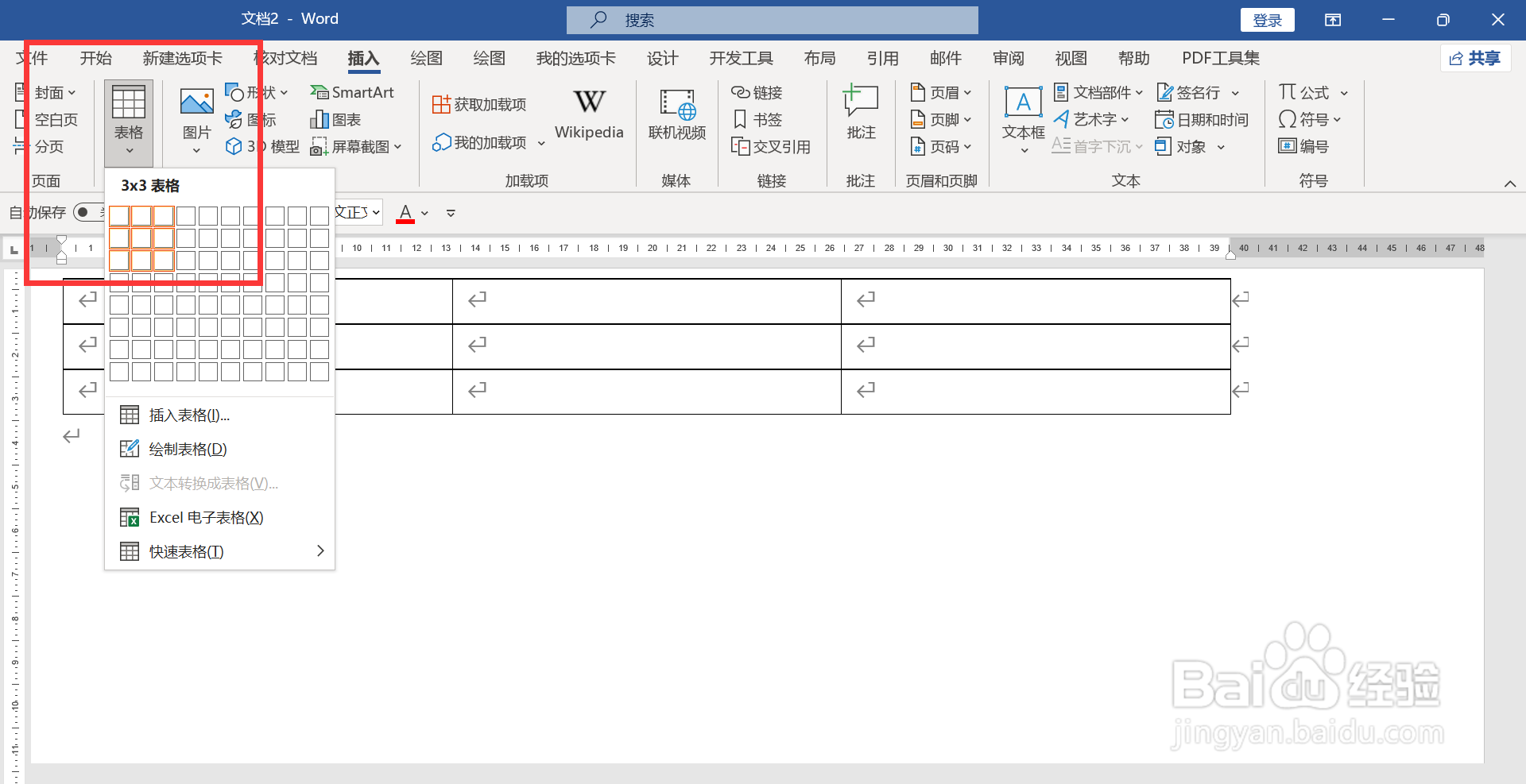The width and height of the screenshot is (1526, 784).
Task: Click the search (搜索) box
Action: 772,20
